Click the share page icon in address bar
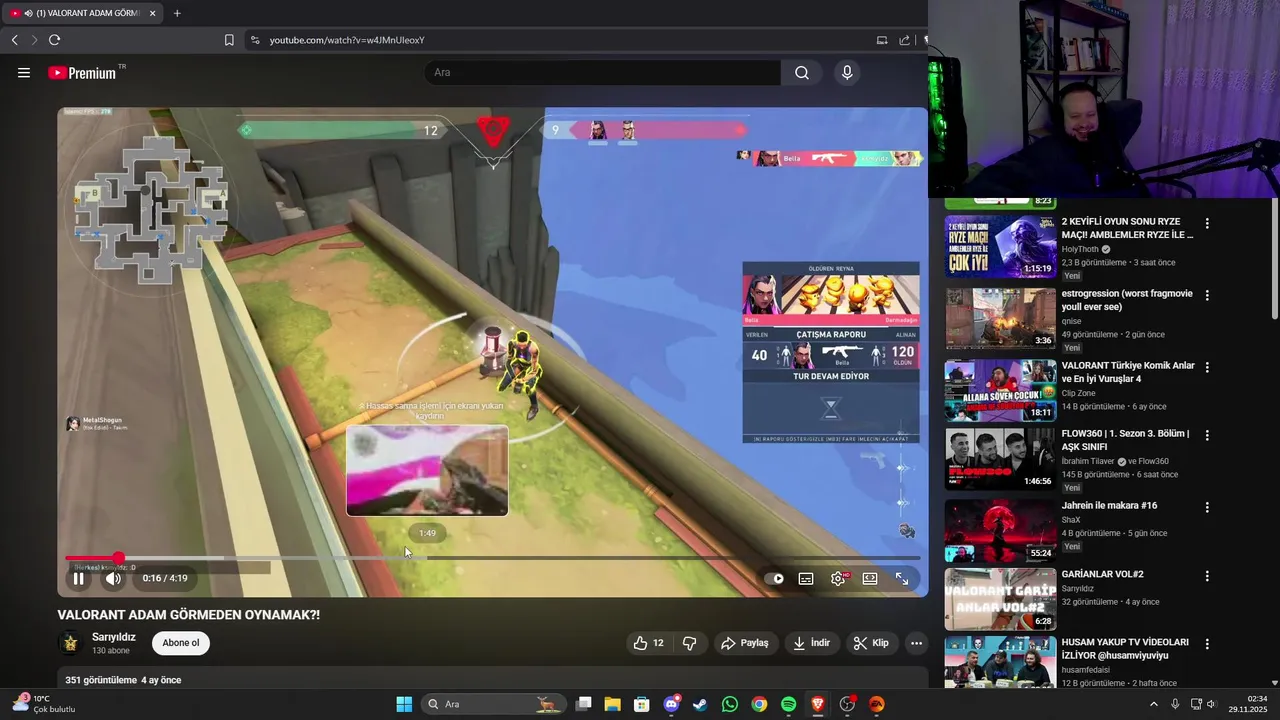1280x720 pixels. click(905, 40)
